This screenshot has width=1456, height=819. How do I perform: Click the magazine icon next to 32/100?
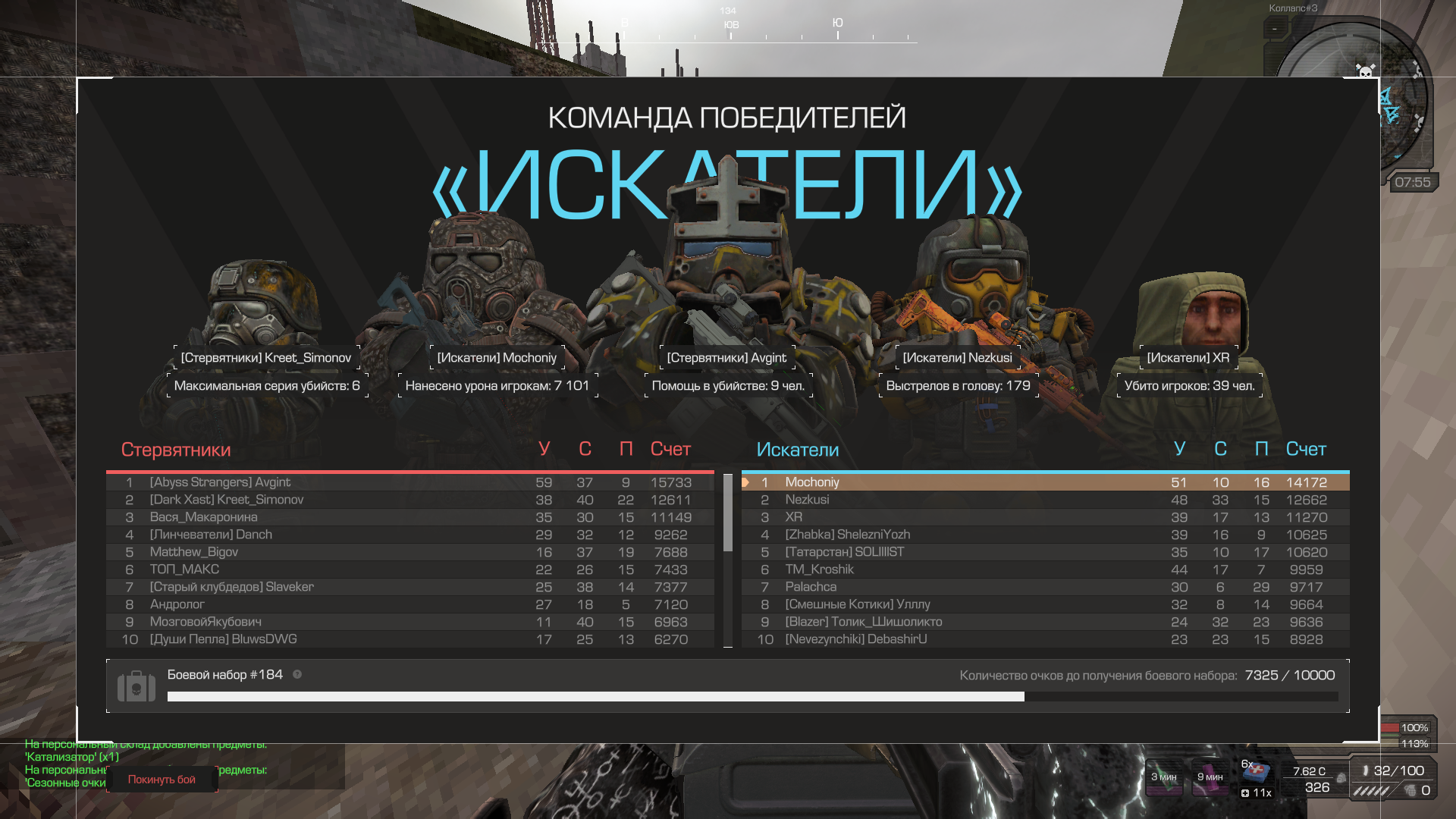pos(1366,770)
